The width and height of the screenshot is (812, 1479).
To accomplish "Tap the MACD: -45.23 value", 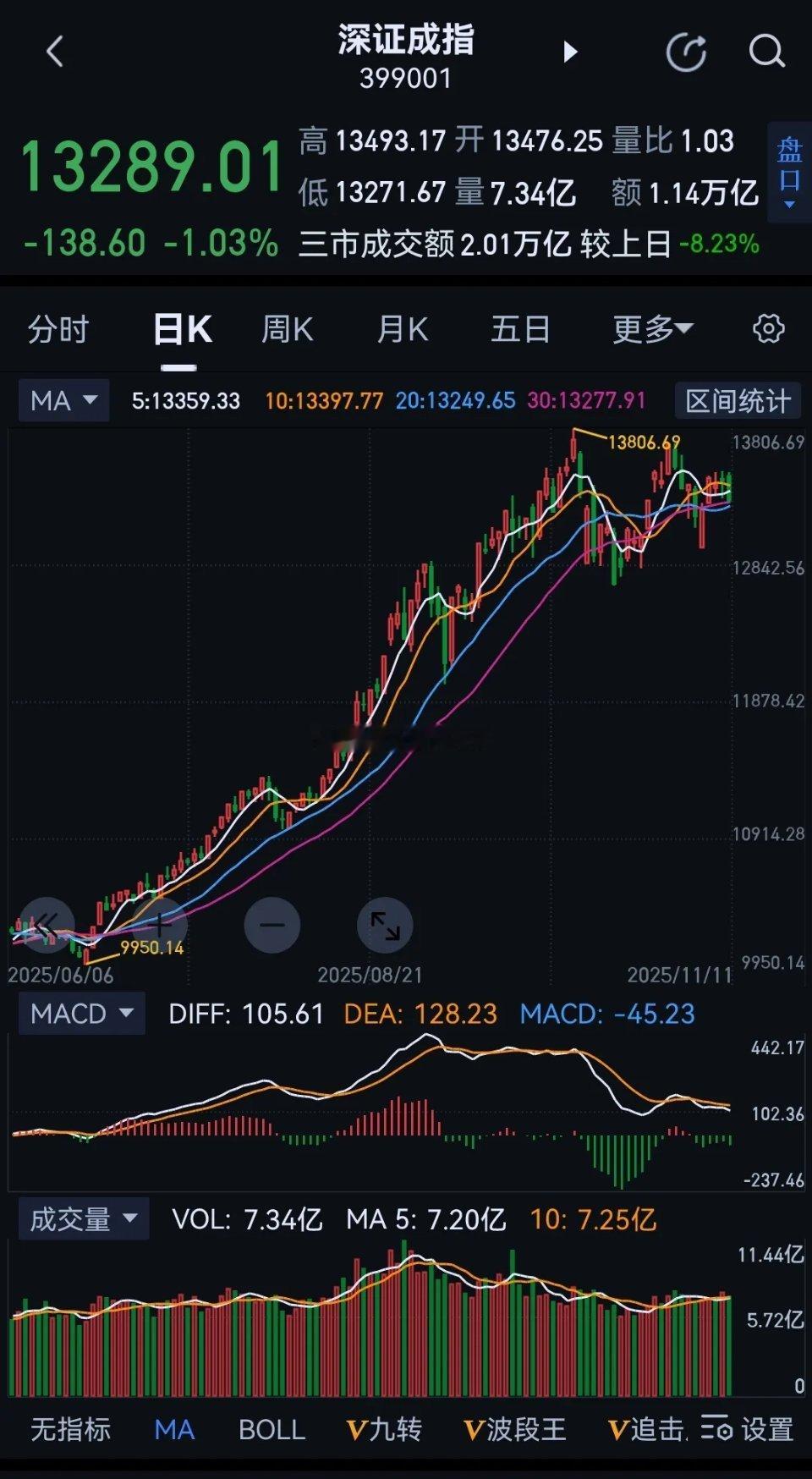I will [x=607, y=1014].
